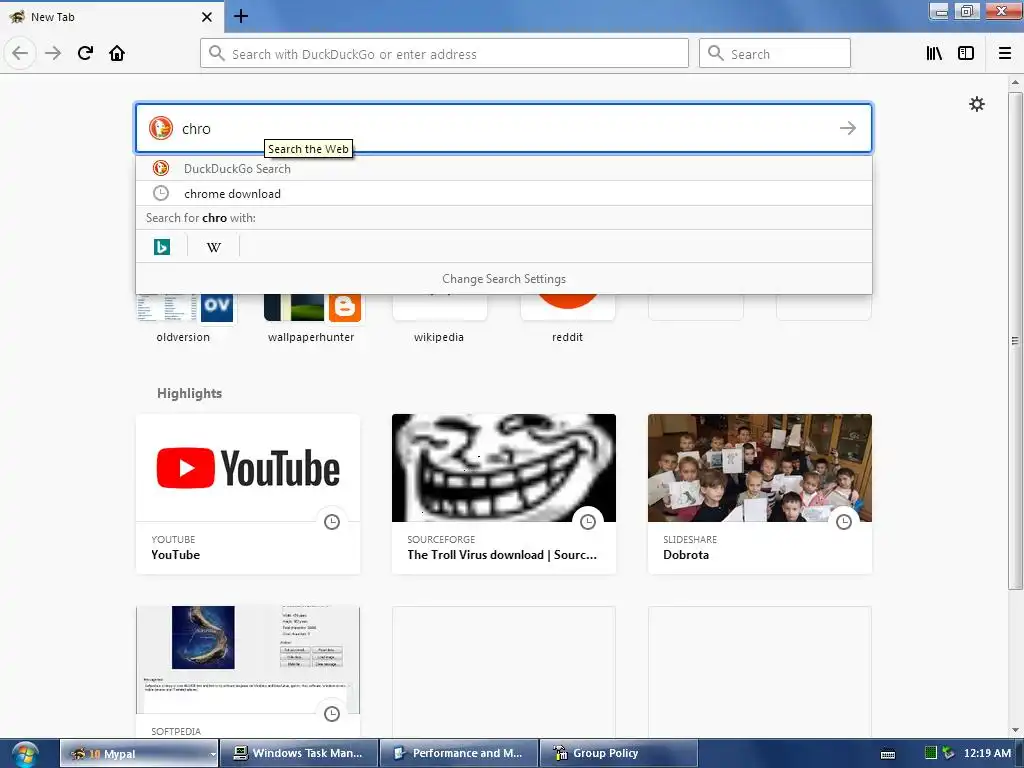Screen dimensions: 1024x768
Task: Click the green tray monitor icon
Action: click(x=931, y=753)
